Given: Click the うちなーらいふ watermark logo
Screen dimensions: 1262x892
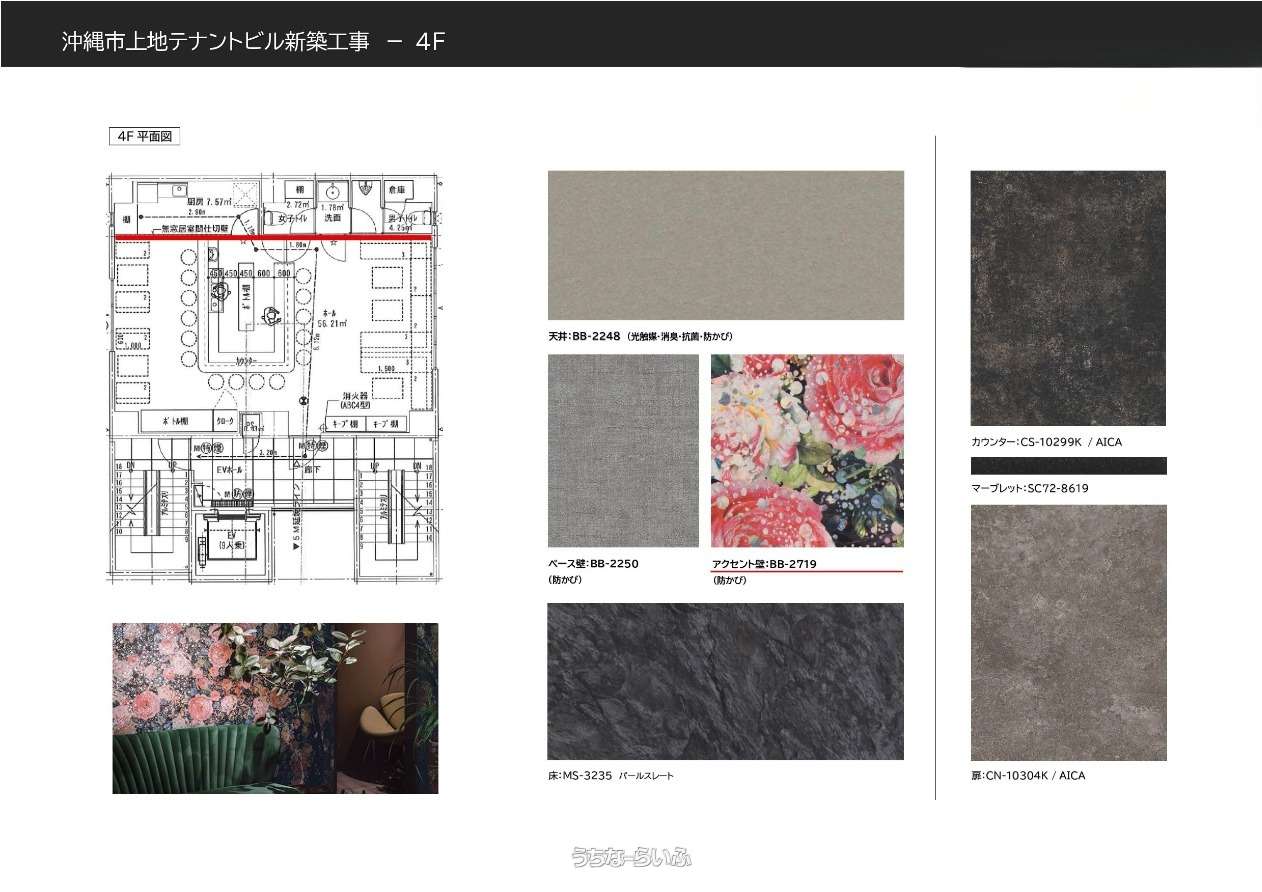Looking at the screenshot, I should click(631, 857).
